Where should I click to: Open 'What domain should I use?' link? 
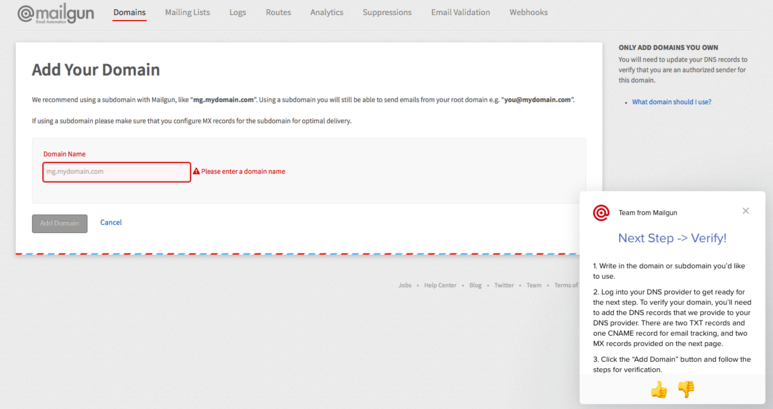click(671, 102)
